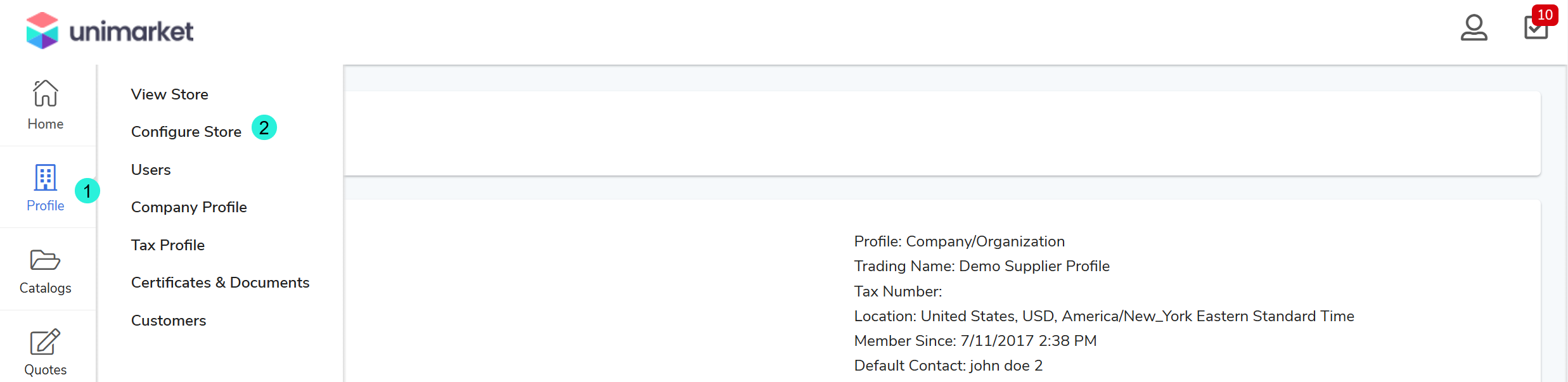The height and width of the screenshot is (382, 1568).
Task: Open the tasks checklist icon with badge
Action: [x=1536, y=28]
